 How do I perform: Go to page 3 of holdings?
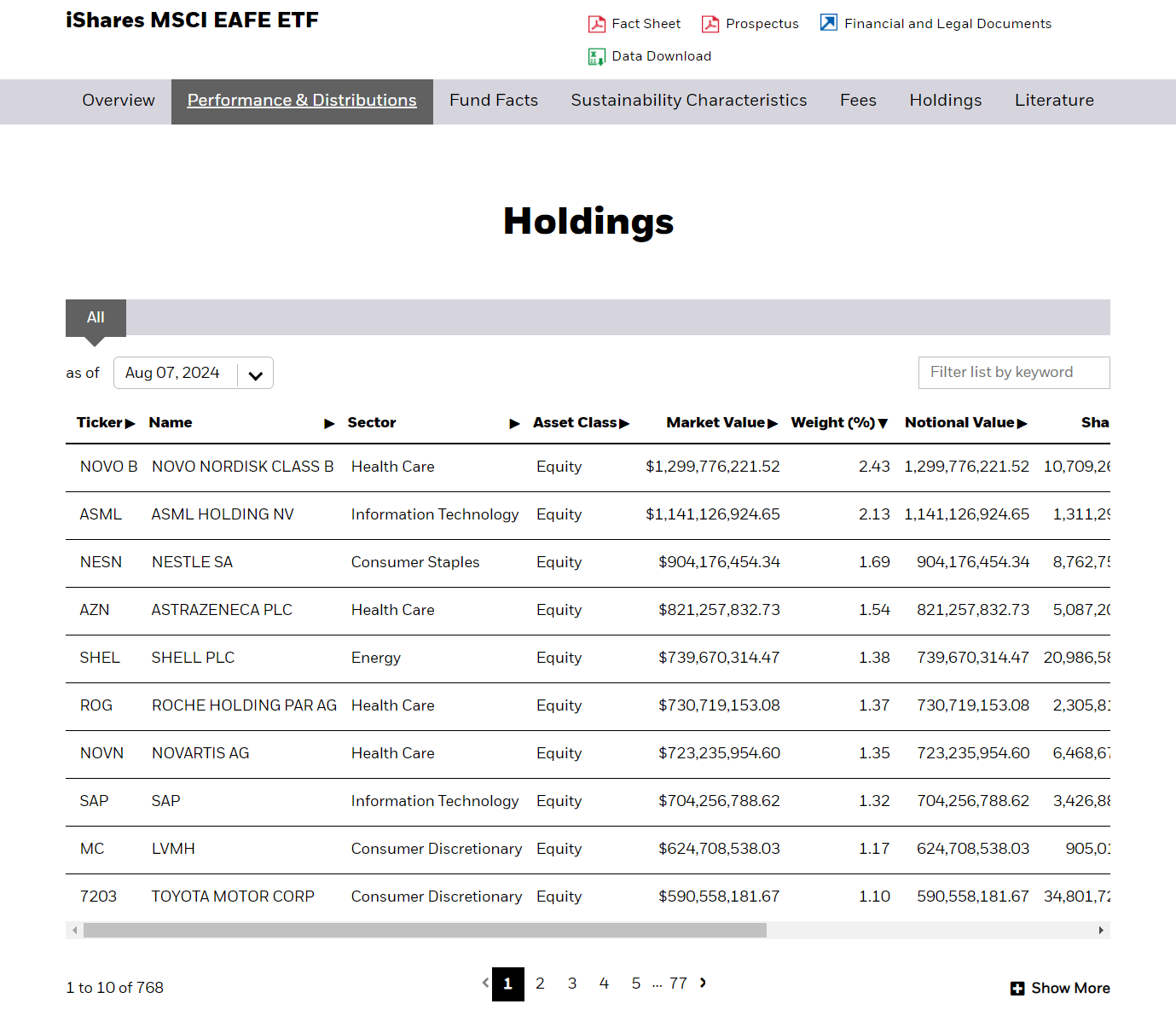[572, 984]
